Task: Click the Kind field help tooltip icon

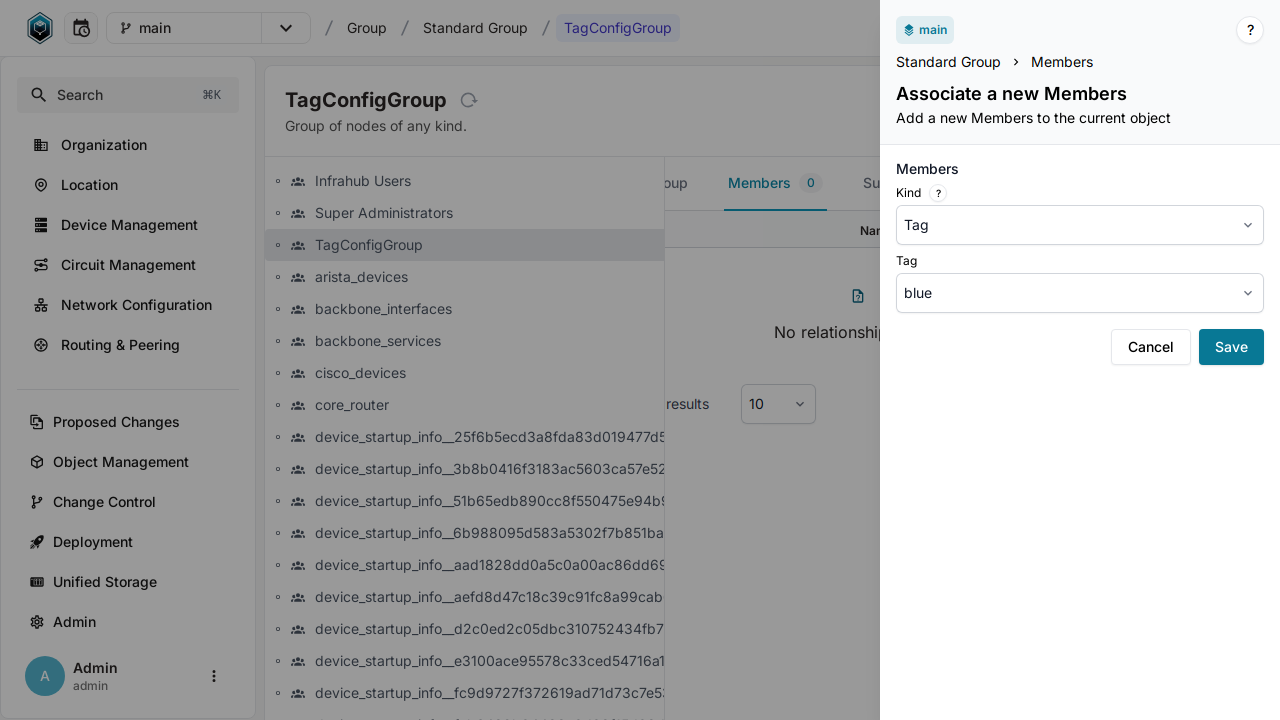Action: click(x=937, y=193)
